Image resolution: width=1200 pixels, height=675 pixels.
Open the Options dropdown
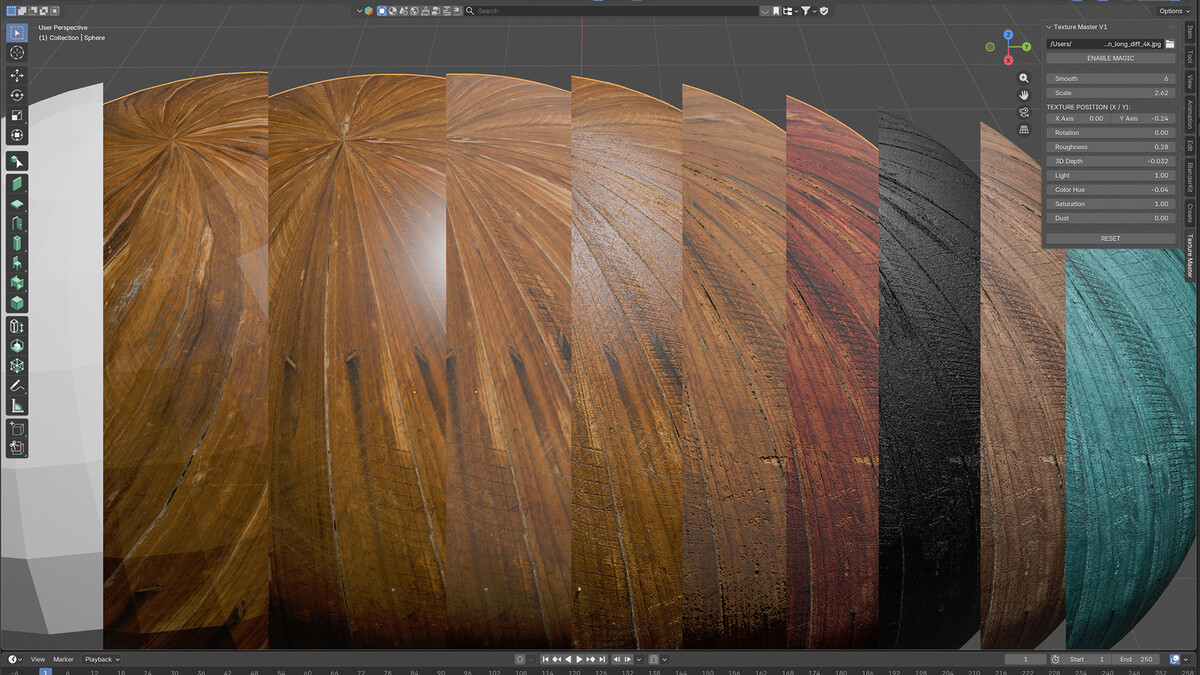(x=1174, y=11)
